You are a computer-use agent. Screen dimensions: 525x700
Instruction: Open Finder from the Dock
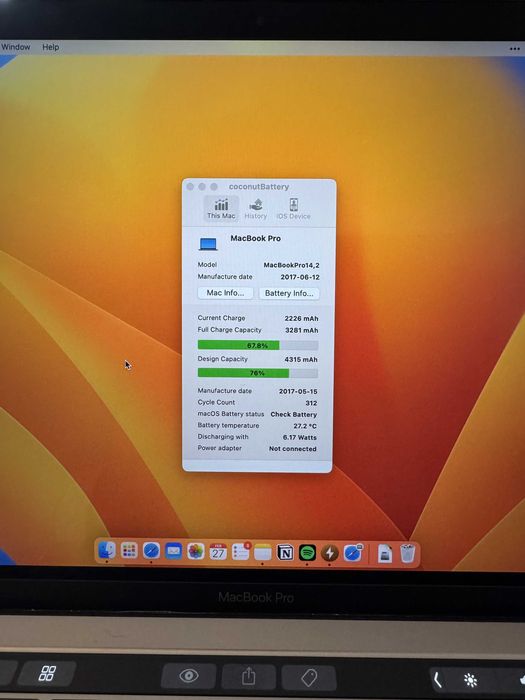[x=107, y=551]
